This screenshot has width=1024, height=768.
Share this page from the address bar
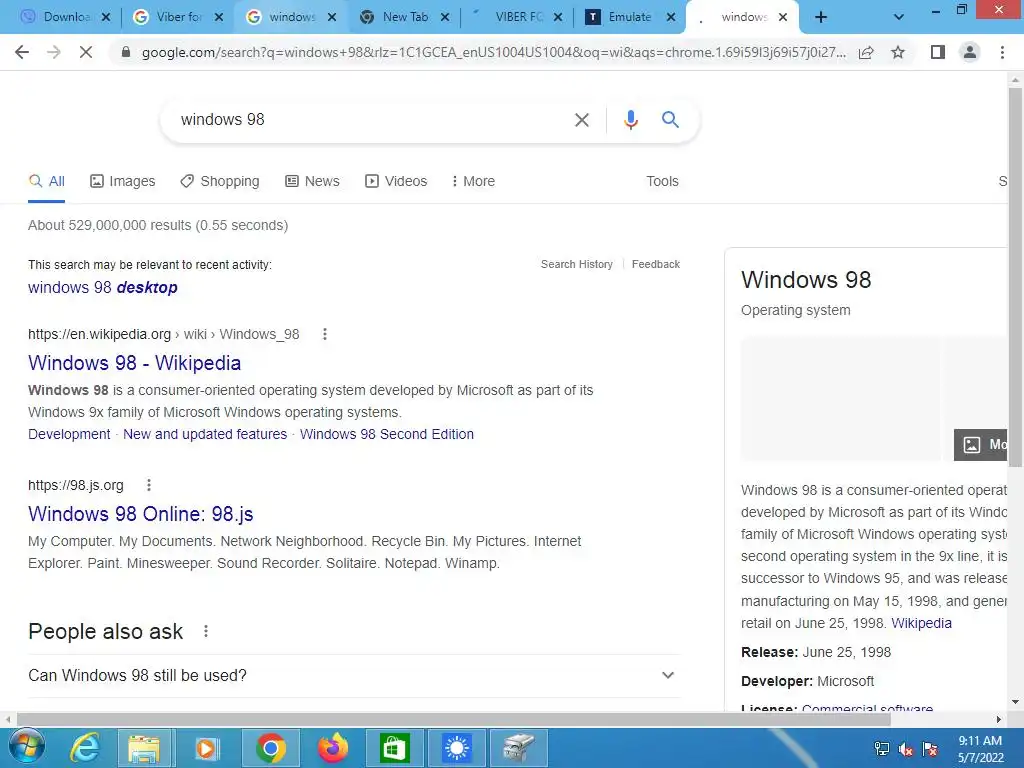pos(866,52)
